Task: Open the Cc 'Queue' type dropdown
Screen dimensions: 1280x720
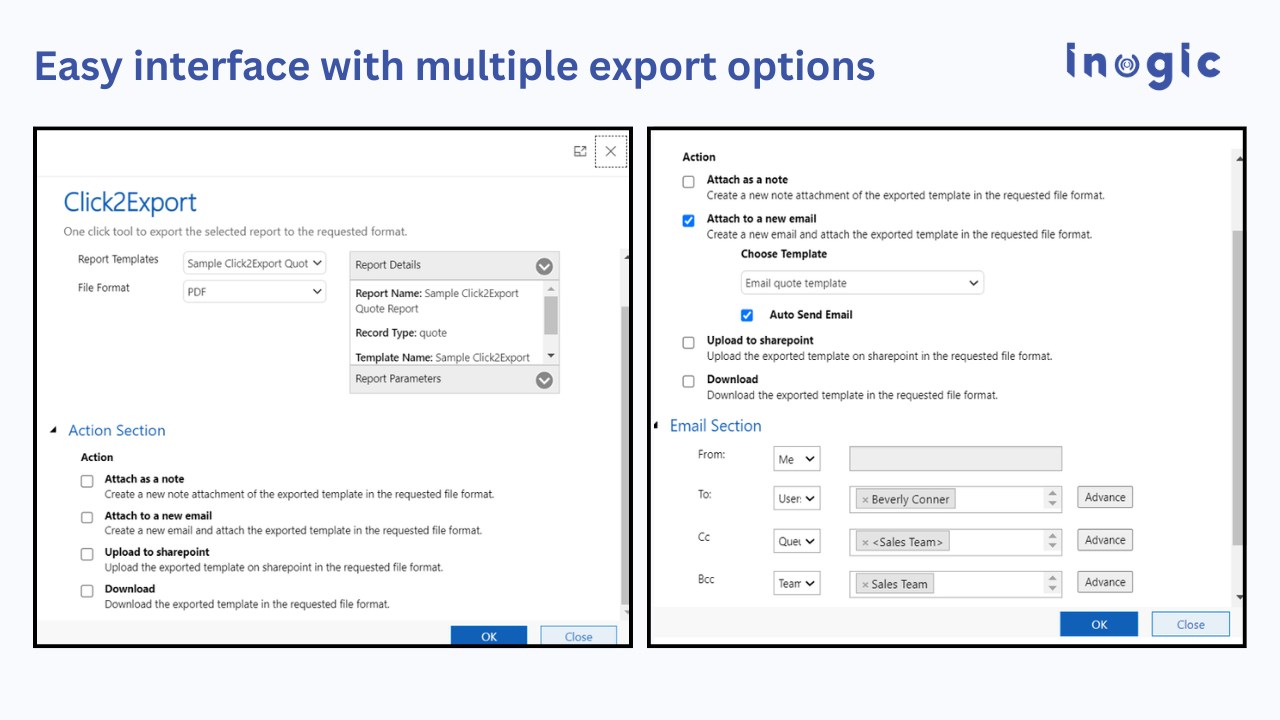Action: click(x=797, y=541)
